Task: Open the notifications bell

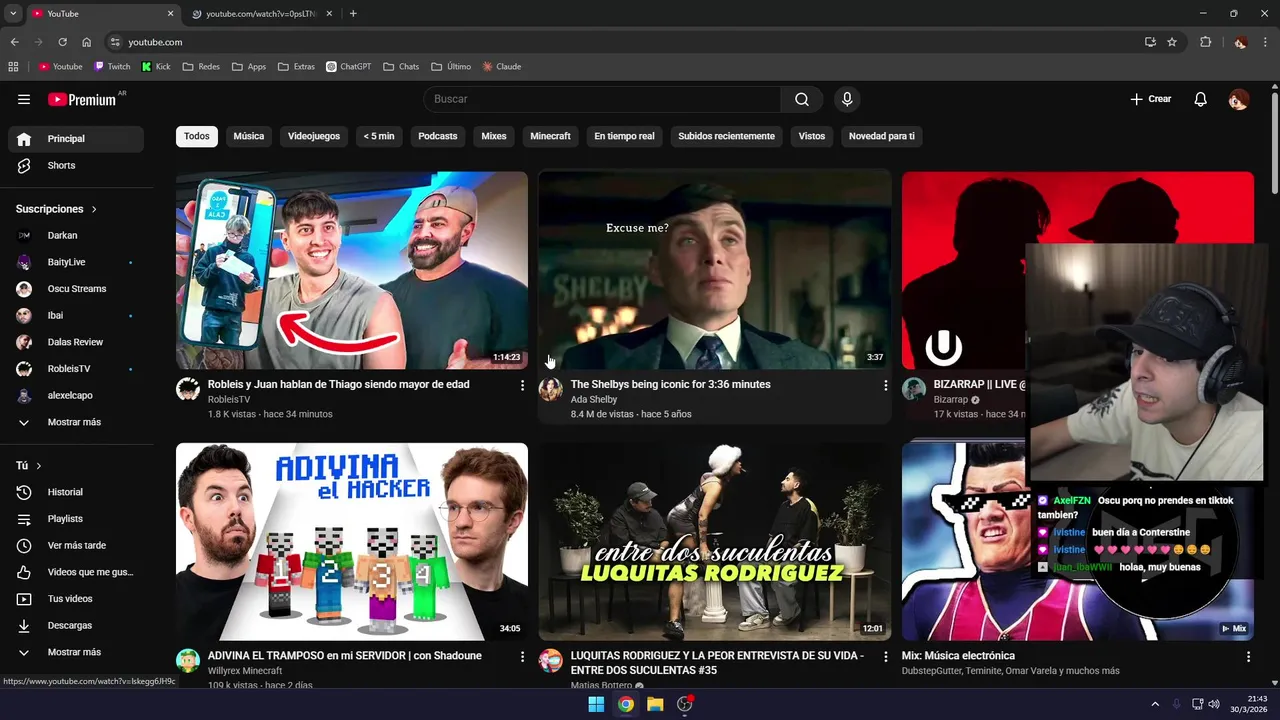Action: (1201, 99)
